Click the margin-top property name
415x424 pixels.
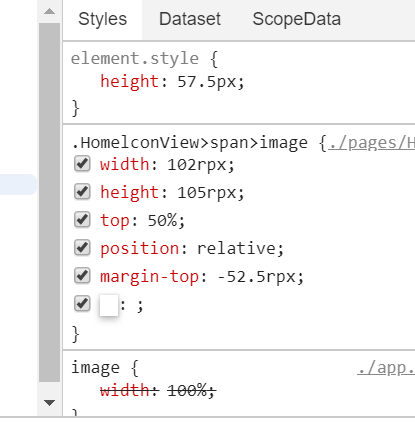point(150,277)
